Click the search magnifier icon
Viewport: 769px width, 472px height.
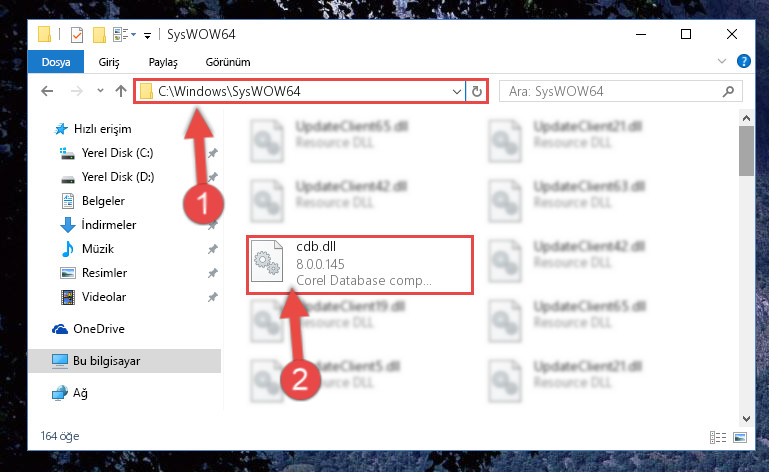[728, 91]
